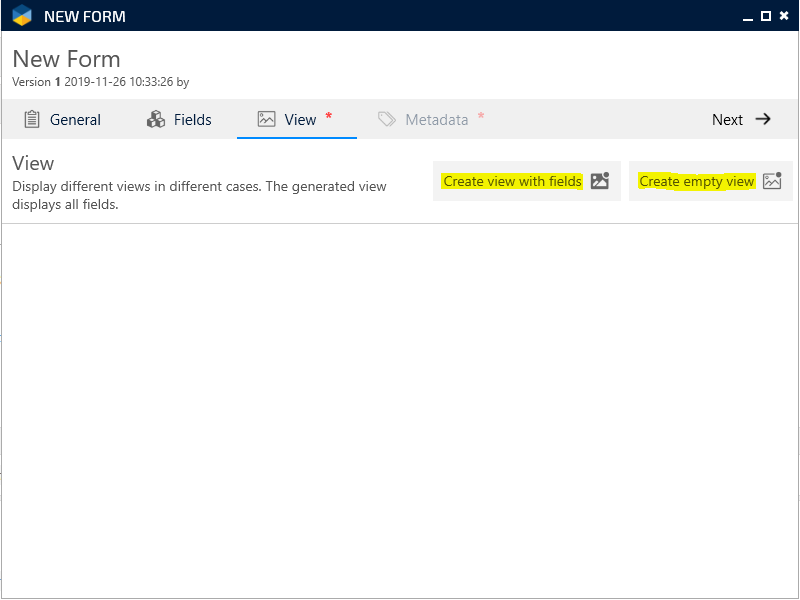Go to the Metadata tab
This screenshot has height=600, width=800.
coord(436,120)
